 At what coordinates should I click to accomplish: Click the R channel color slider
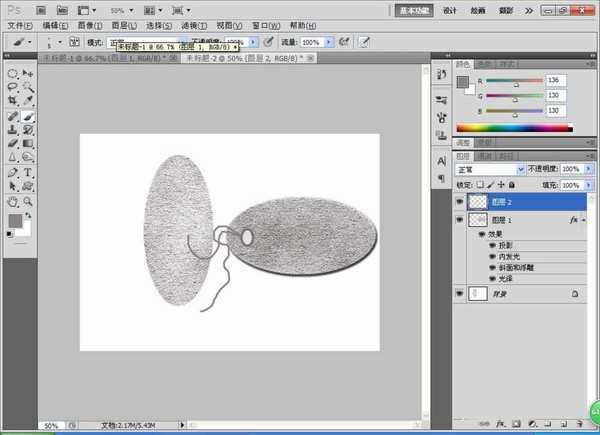point(514,82)
